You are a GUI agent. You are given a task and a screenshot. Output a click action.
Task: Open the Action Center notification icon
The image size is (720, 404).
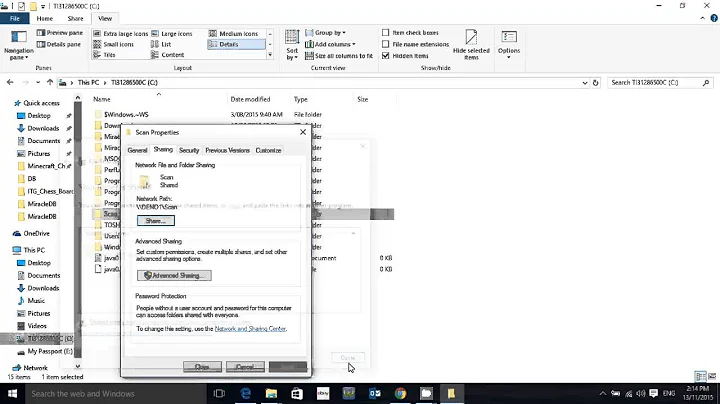click(x=653, y=393)
